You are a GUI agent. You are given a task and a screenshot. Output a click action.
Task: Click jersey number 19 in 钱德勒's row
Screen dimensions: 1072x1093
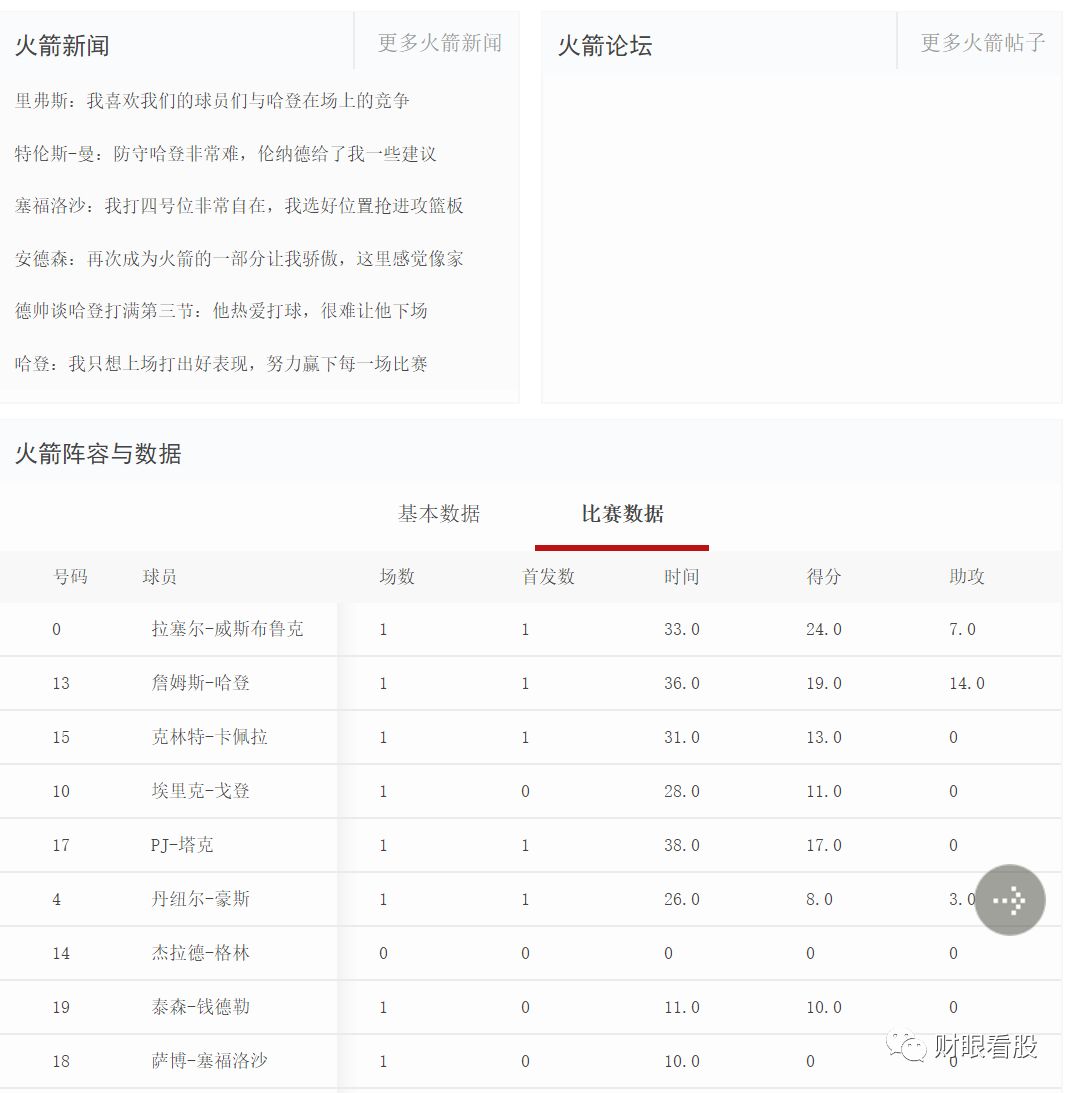(61, 1007)
